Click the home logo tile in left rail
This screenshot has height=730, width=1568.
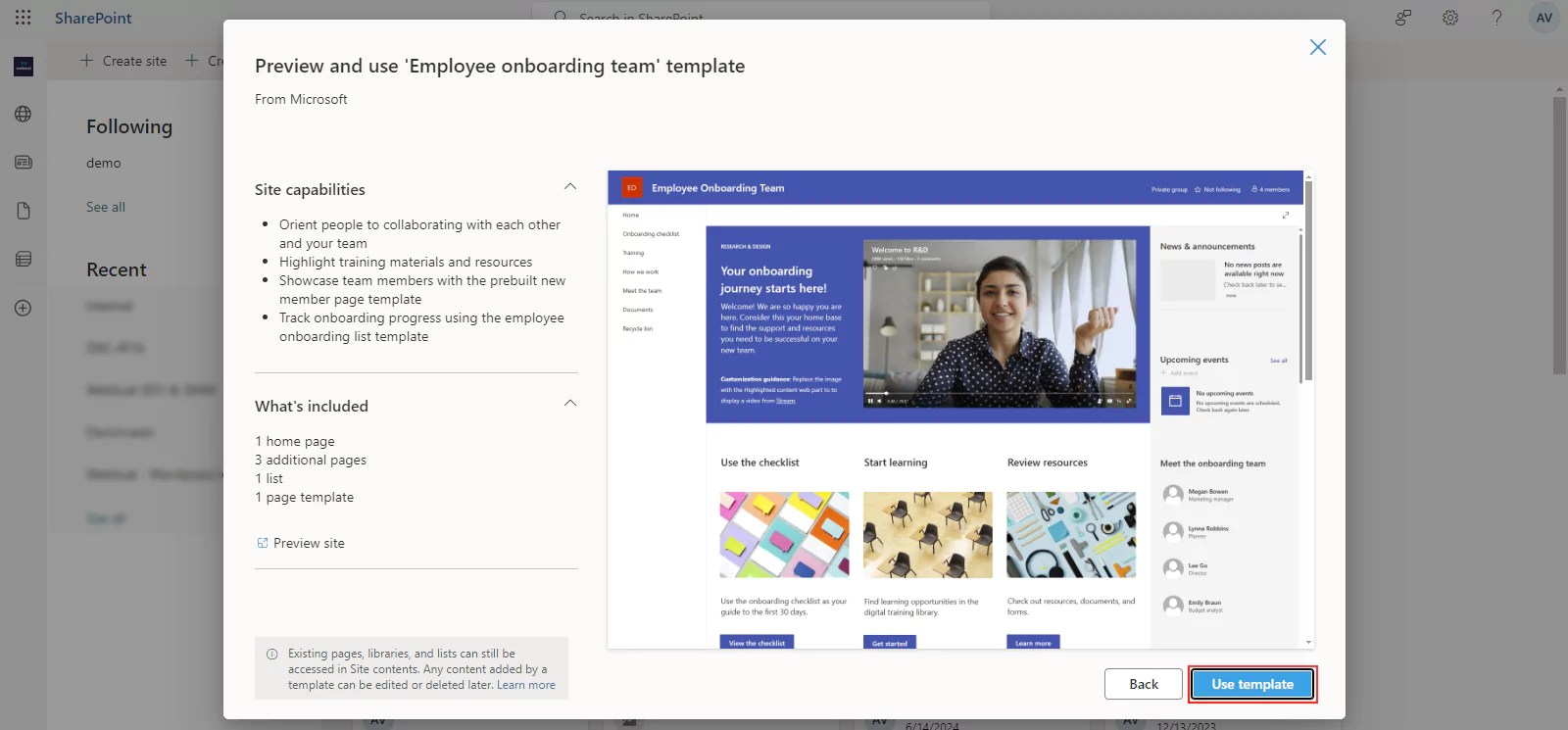[x=24, y=66]
